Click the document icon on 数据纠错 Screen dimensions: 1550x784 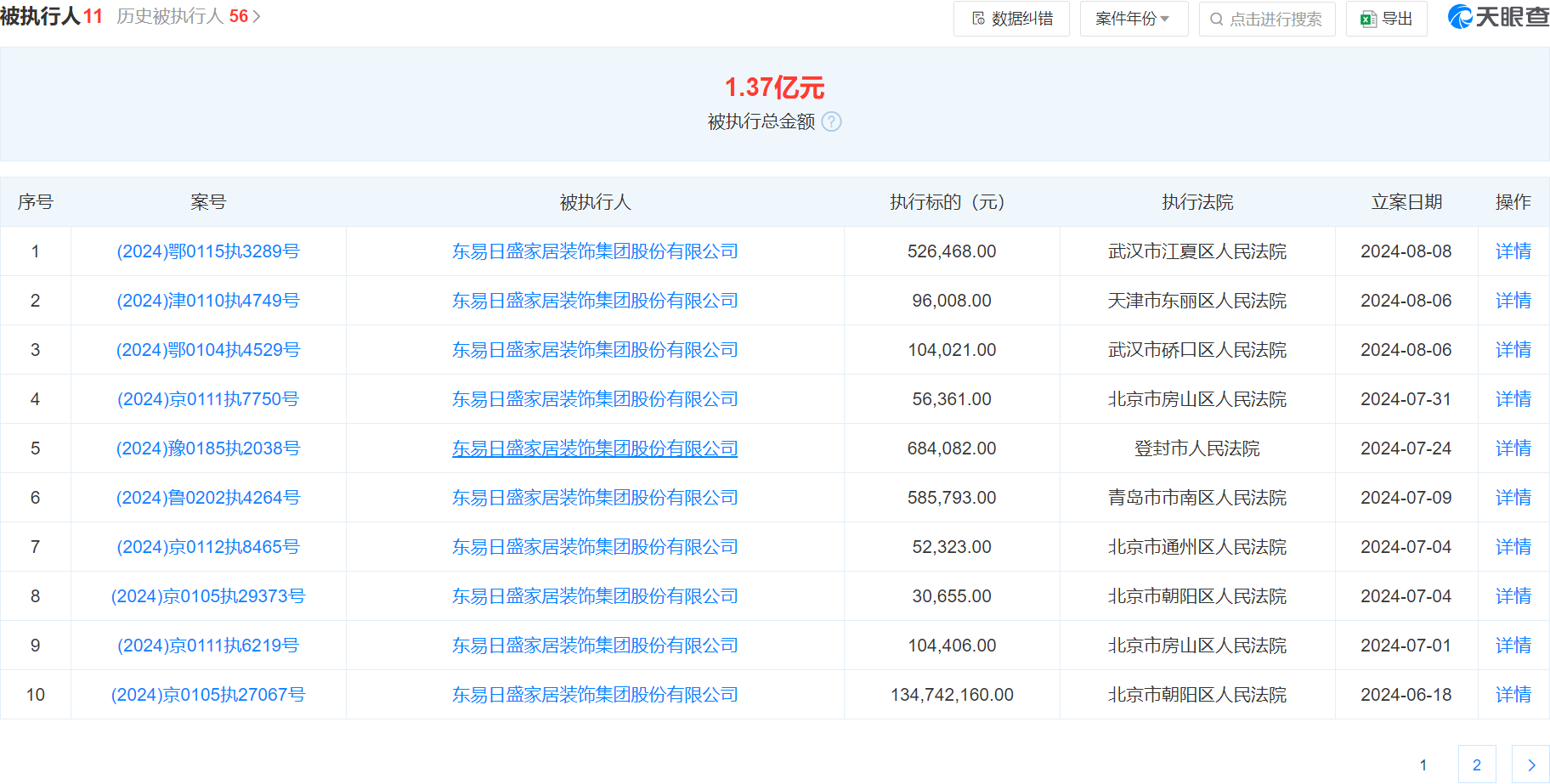point(978,19)
